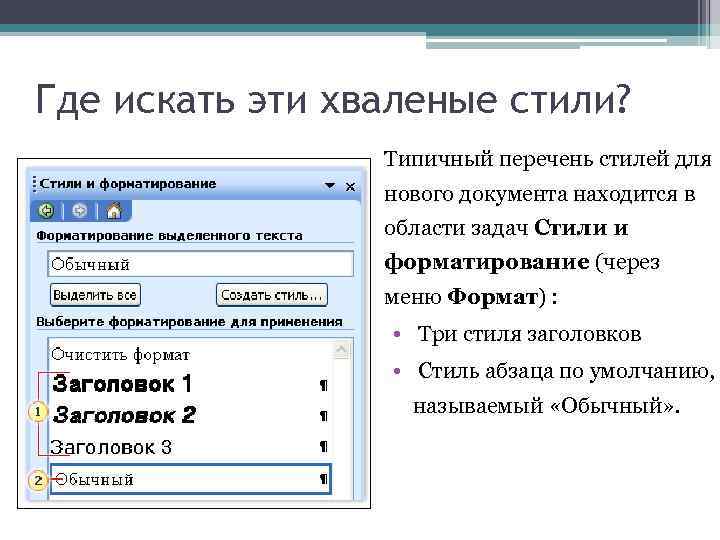
Task: Click the Обычный formatting field of selected text
Action: pos(201,264)
